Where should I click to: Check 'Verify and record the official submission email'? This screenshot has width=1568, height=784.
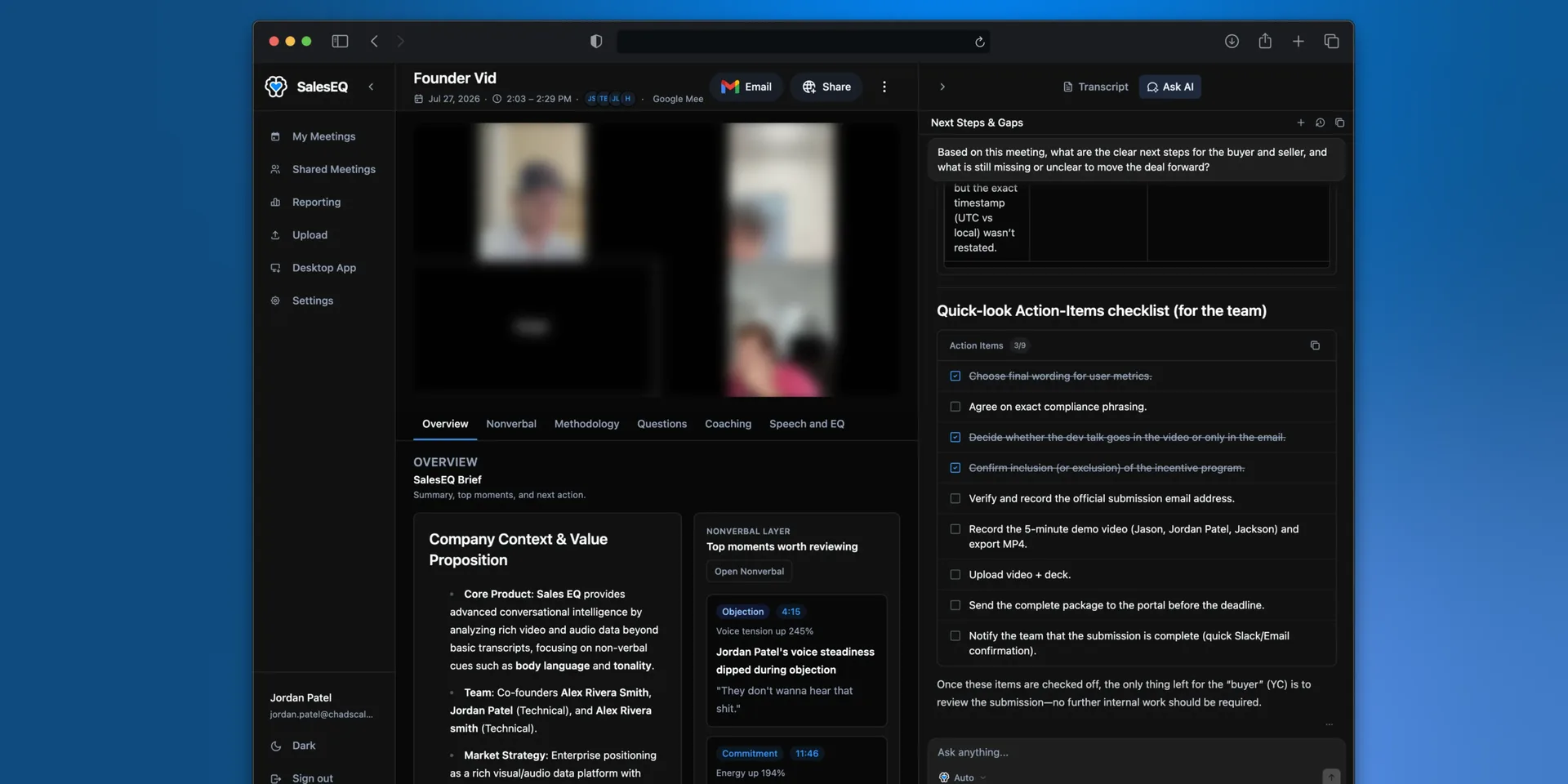tap(955, 498)
